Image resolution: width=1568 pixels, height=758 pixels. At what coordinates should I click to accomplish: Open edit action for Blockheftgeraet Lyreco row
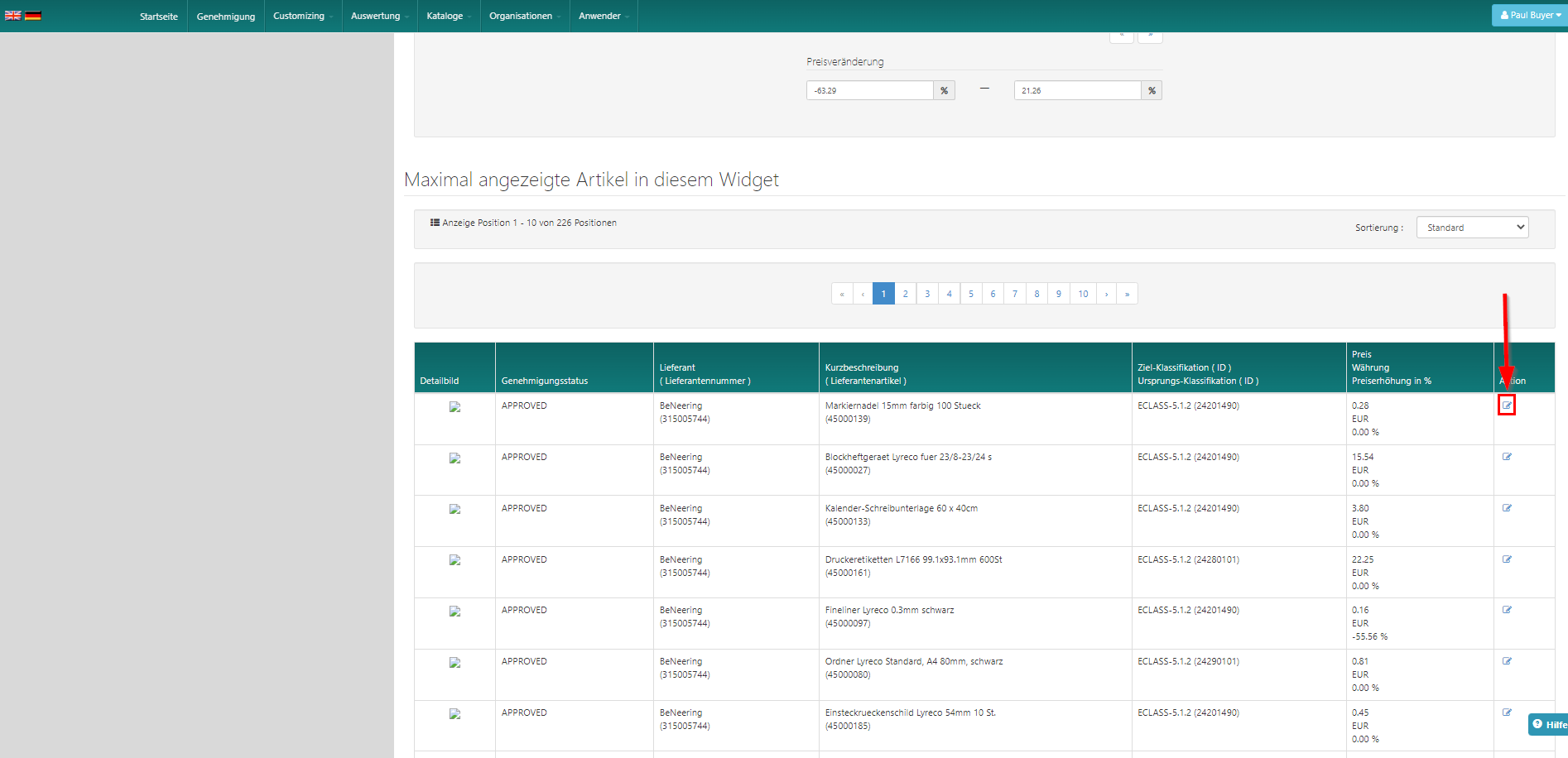pos(1507,457)
